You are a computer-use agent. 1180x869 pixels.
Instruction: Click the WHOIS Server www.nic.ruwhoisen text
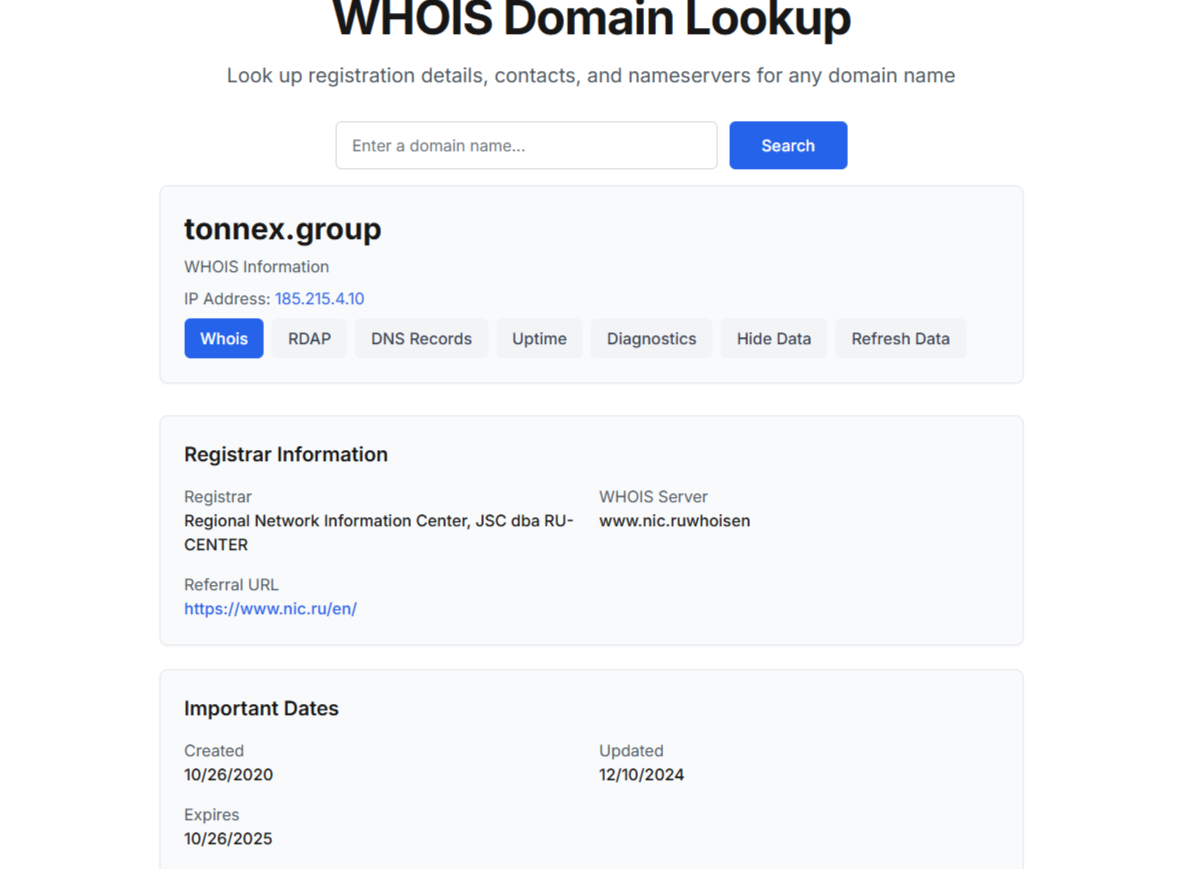pyautogui.click(x=674, y=520)
